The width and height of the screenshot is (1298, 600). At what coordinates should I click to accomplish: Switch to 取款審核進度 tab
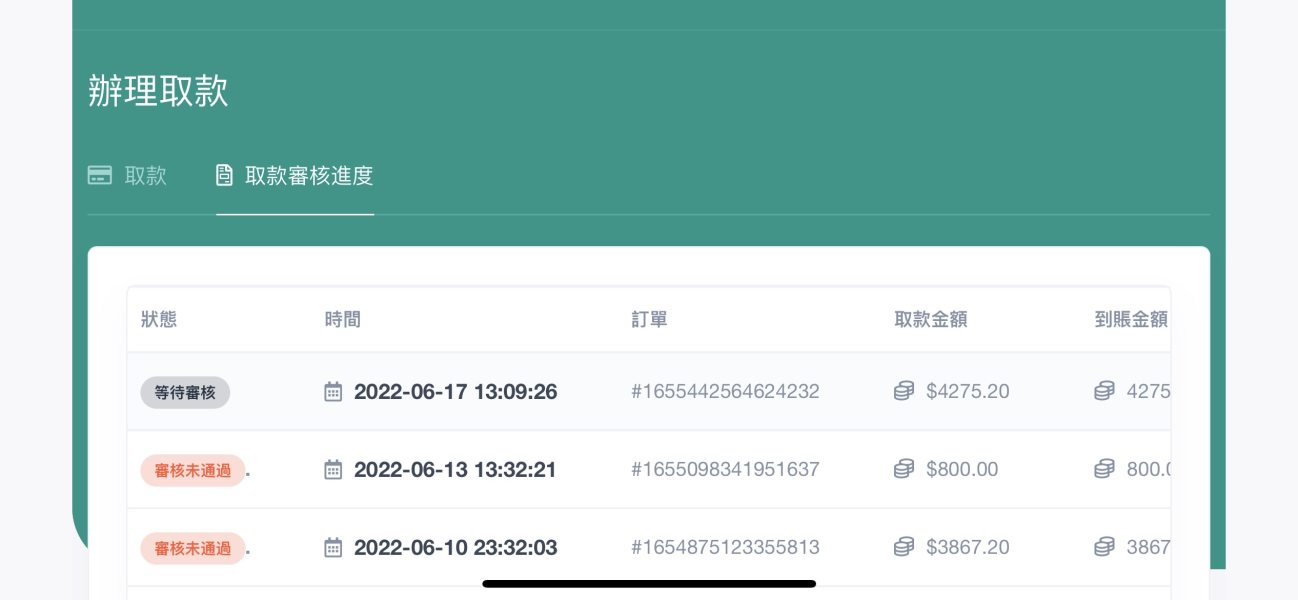295,176
